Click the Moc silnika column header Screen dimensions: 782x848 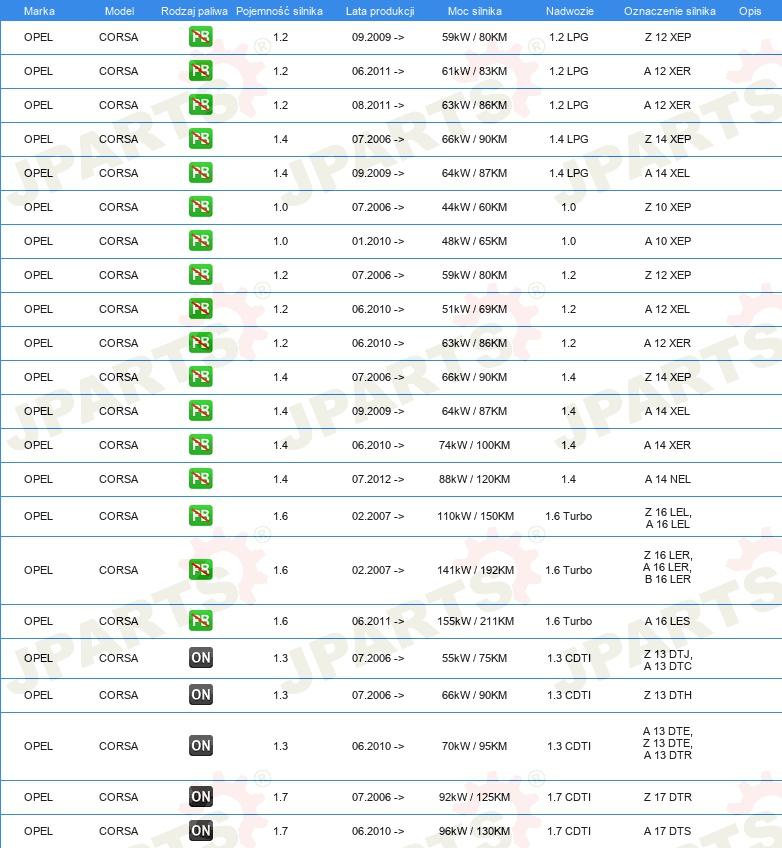(475, 11)
